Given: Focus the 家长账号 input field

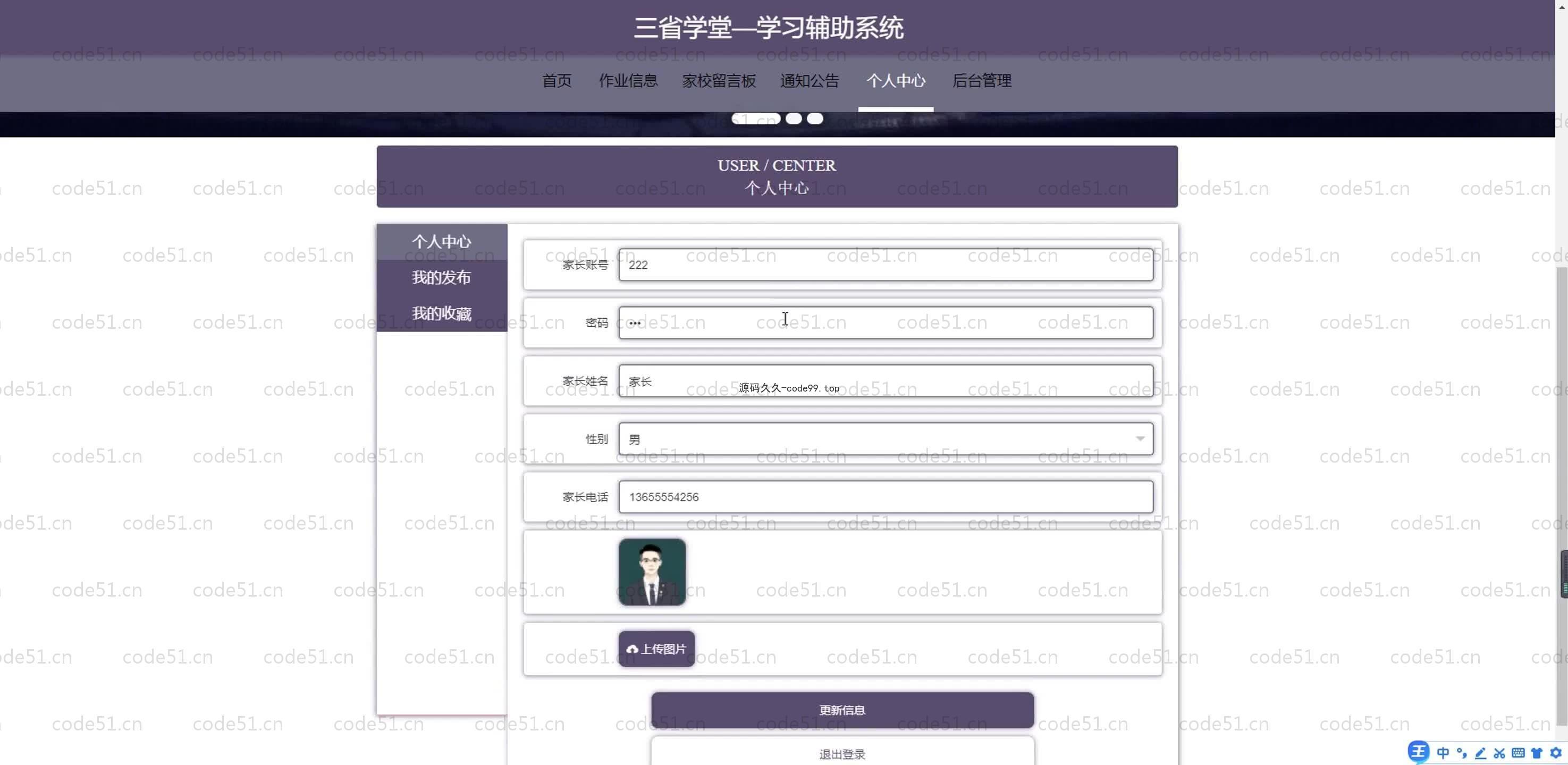Looking at the screenshot, I should tap(886, 265).
